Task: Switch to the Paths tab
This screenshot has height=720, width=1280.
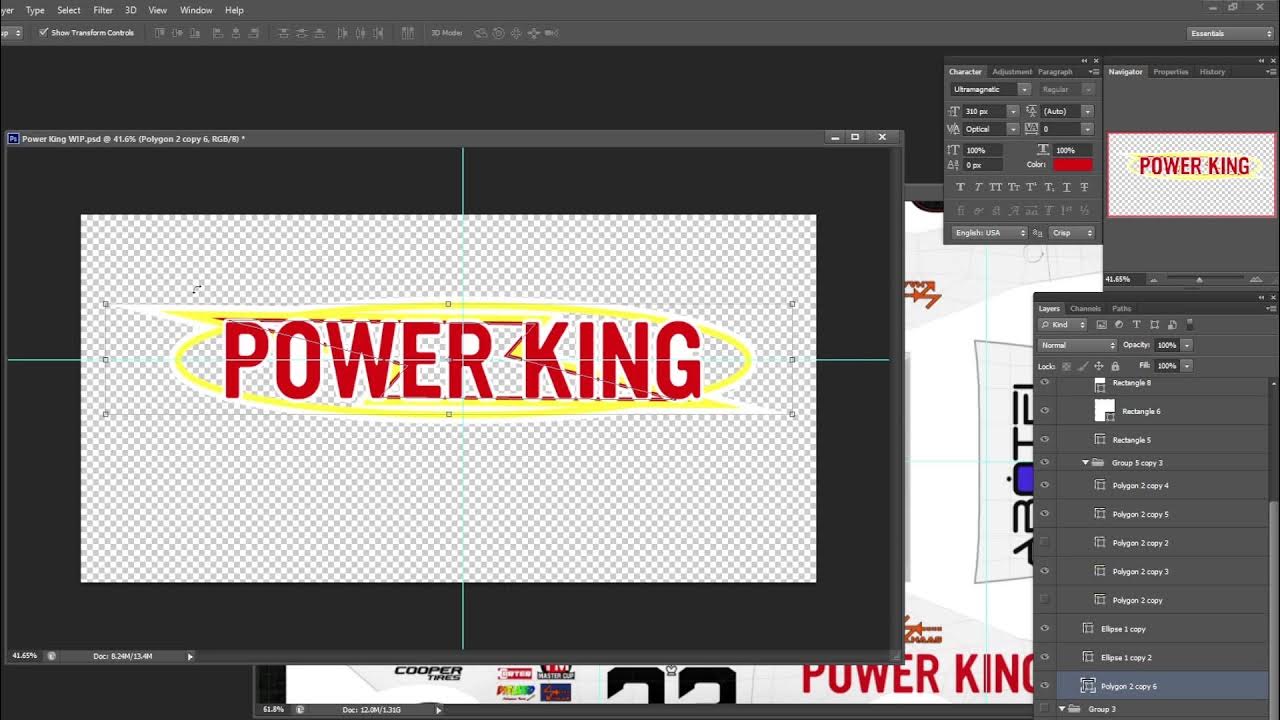Action: 1122,308
